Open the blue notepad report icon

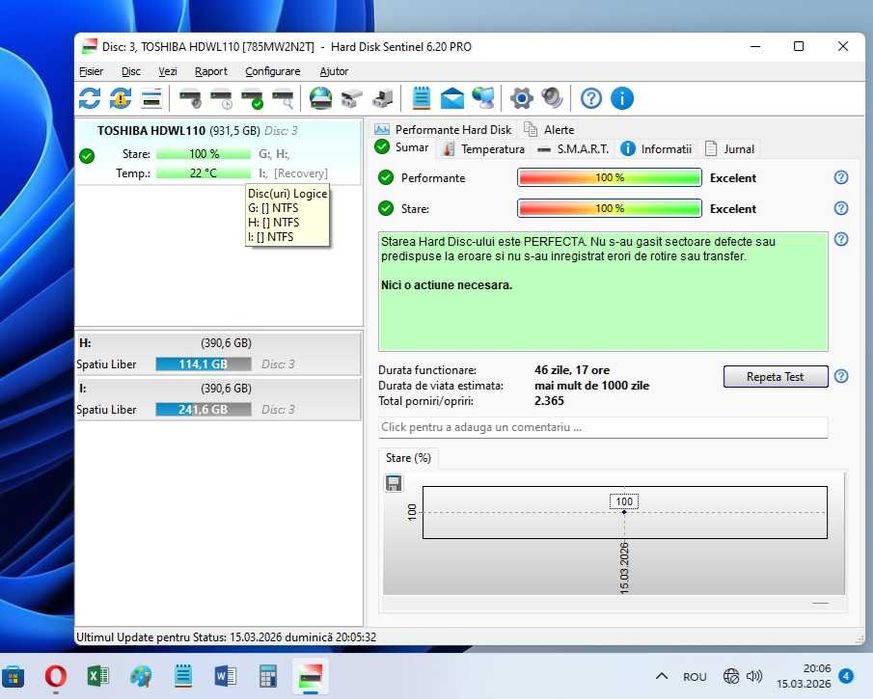click(421, 99)
